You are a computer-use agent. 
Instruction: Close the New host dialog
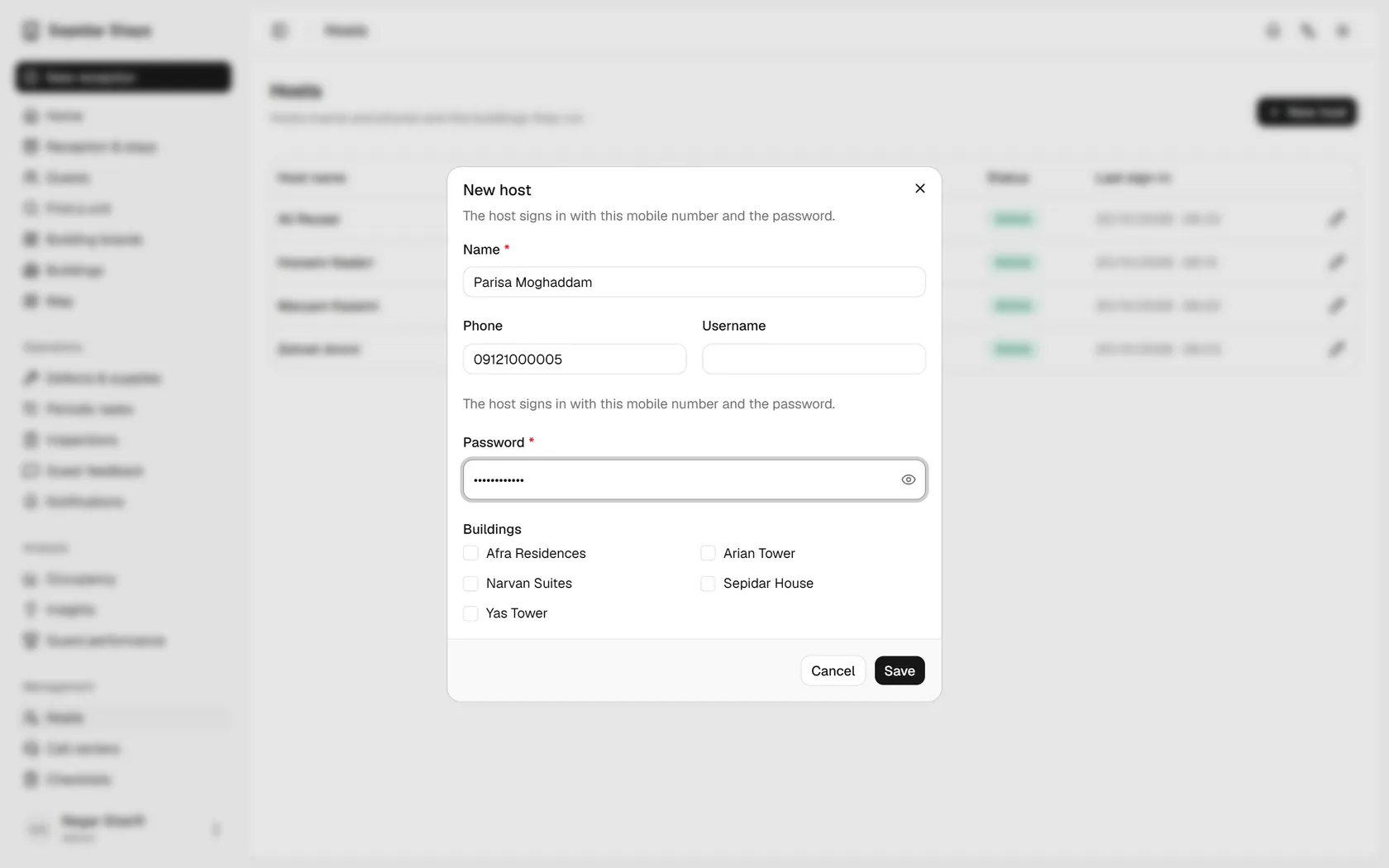tap(919, 188)
